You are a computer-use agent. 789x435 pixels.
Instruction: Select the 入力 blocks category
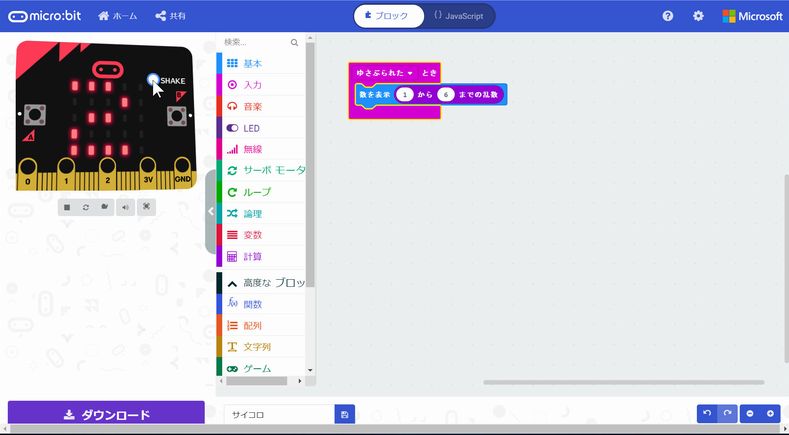(x=252, y=85)
